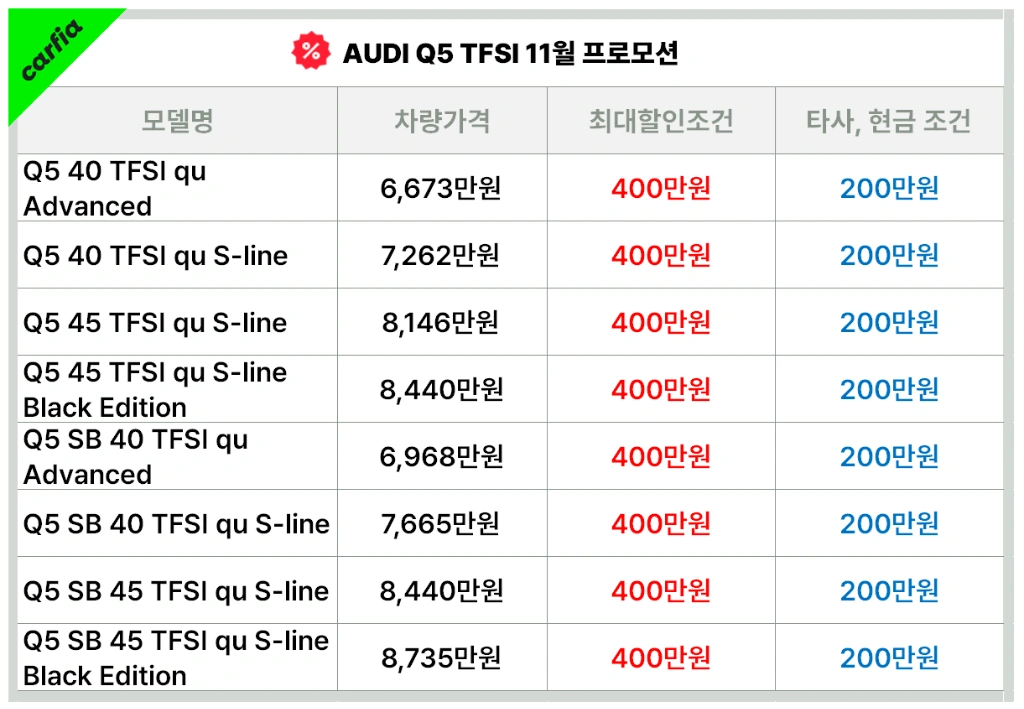Click Q5 45 TFSI qu S-line Black Edition
This screenshot has width=1024, height=709.
tap(155, 390)
